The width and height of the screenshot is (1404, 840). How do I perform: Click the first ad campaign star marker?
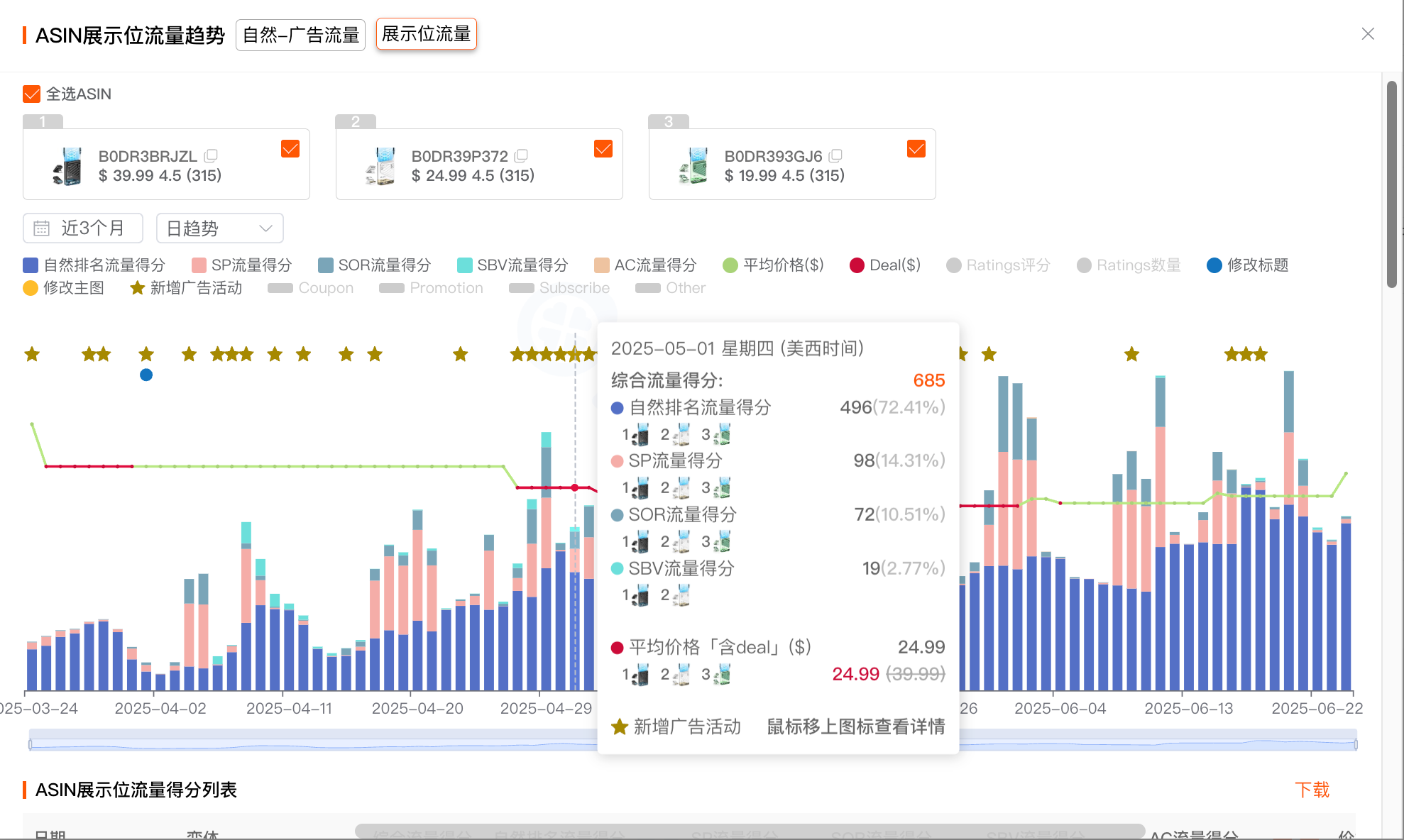[32, 354]
